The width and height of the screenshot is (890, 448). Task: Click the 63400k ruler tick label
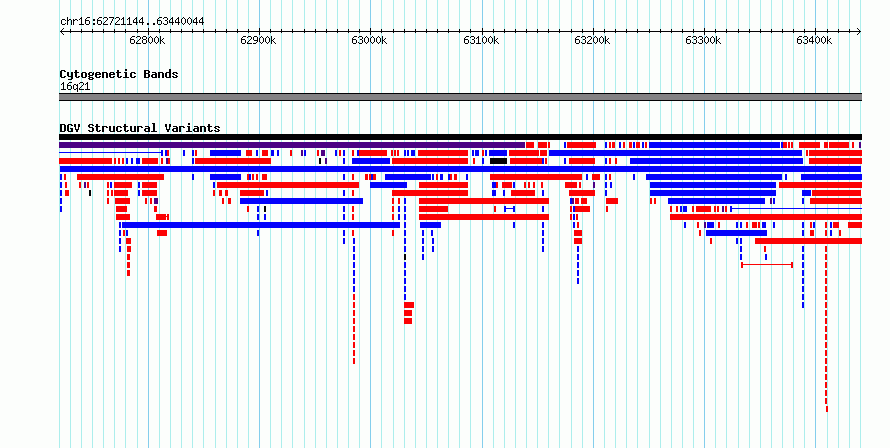point(815,40)
